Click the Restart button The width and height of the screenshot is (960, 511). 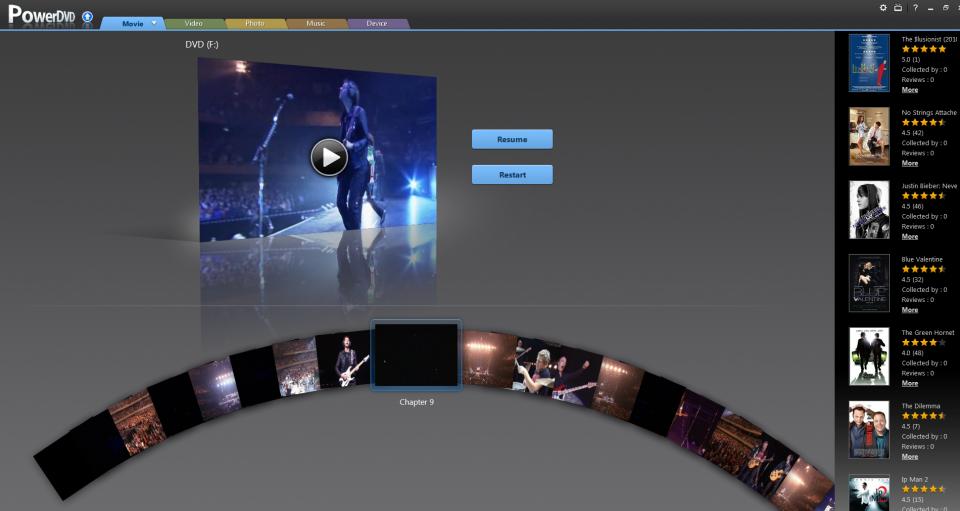click(x=512, y=175)
